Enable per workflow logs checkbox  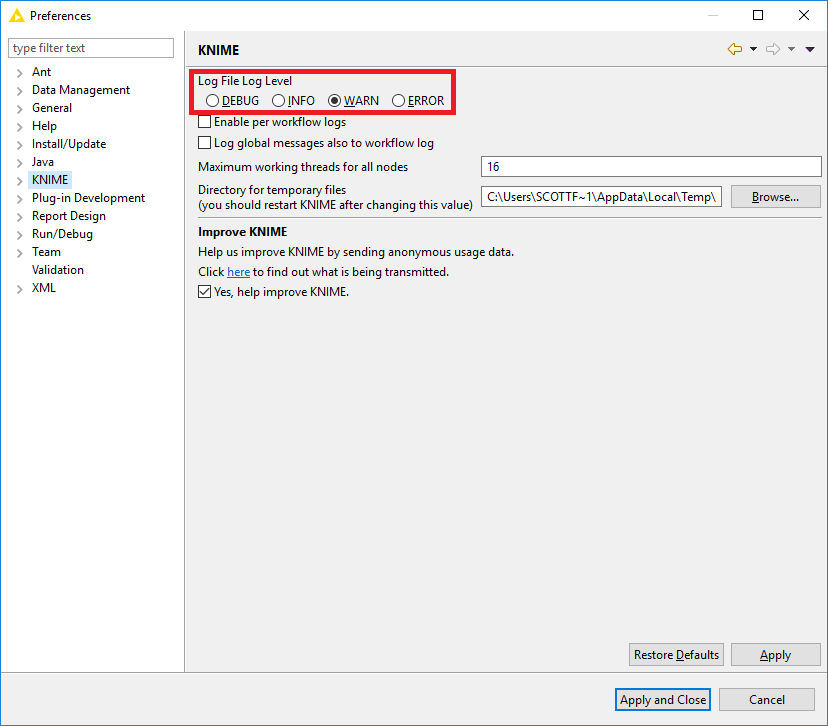pos(204,122)
